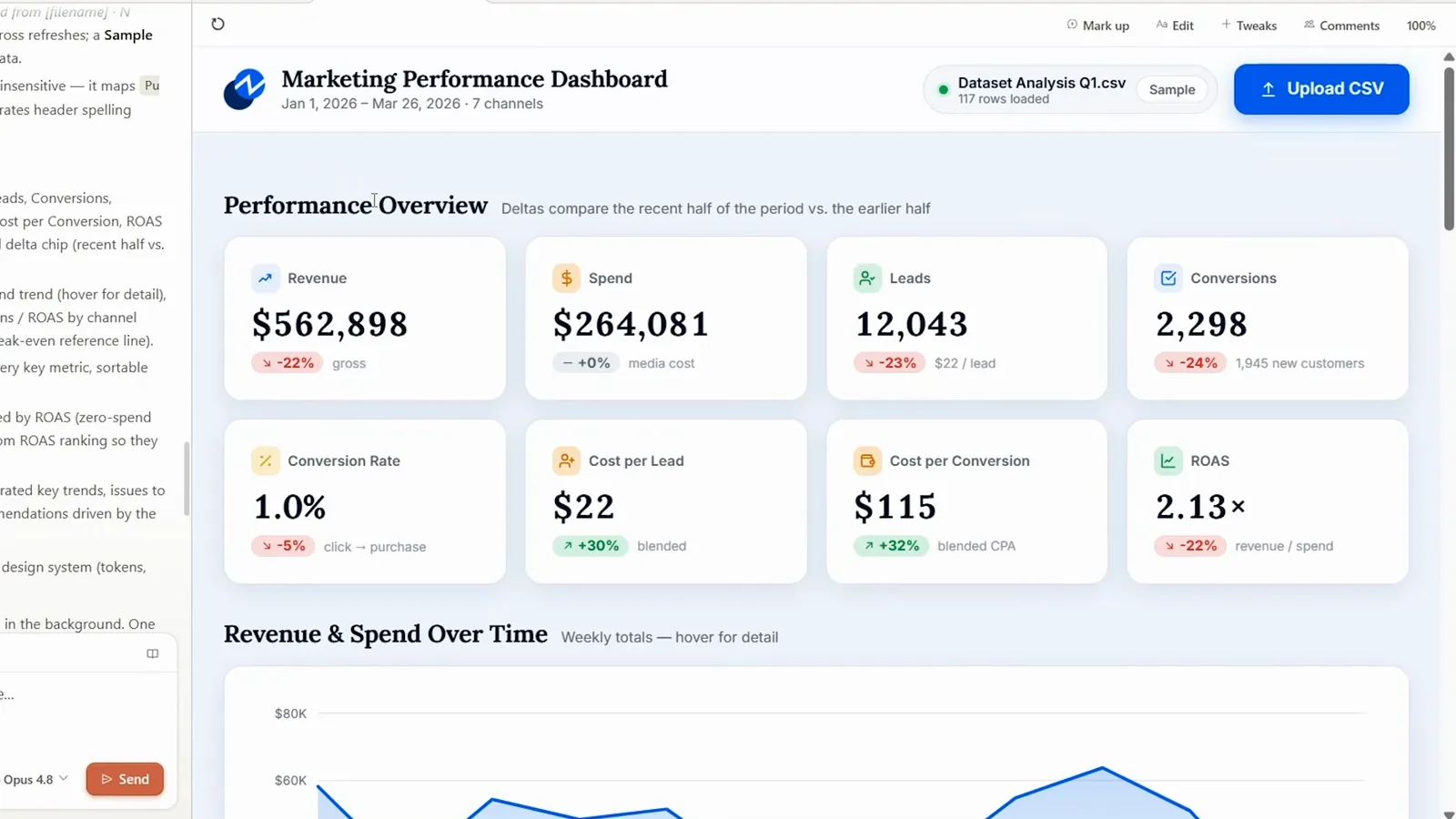Click the Revenue & Spend Over Time heading
The width and height of the screenshot is (1456, 819).
tap(386, 634)
